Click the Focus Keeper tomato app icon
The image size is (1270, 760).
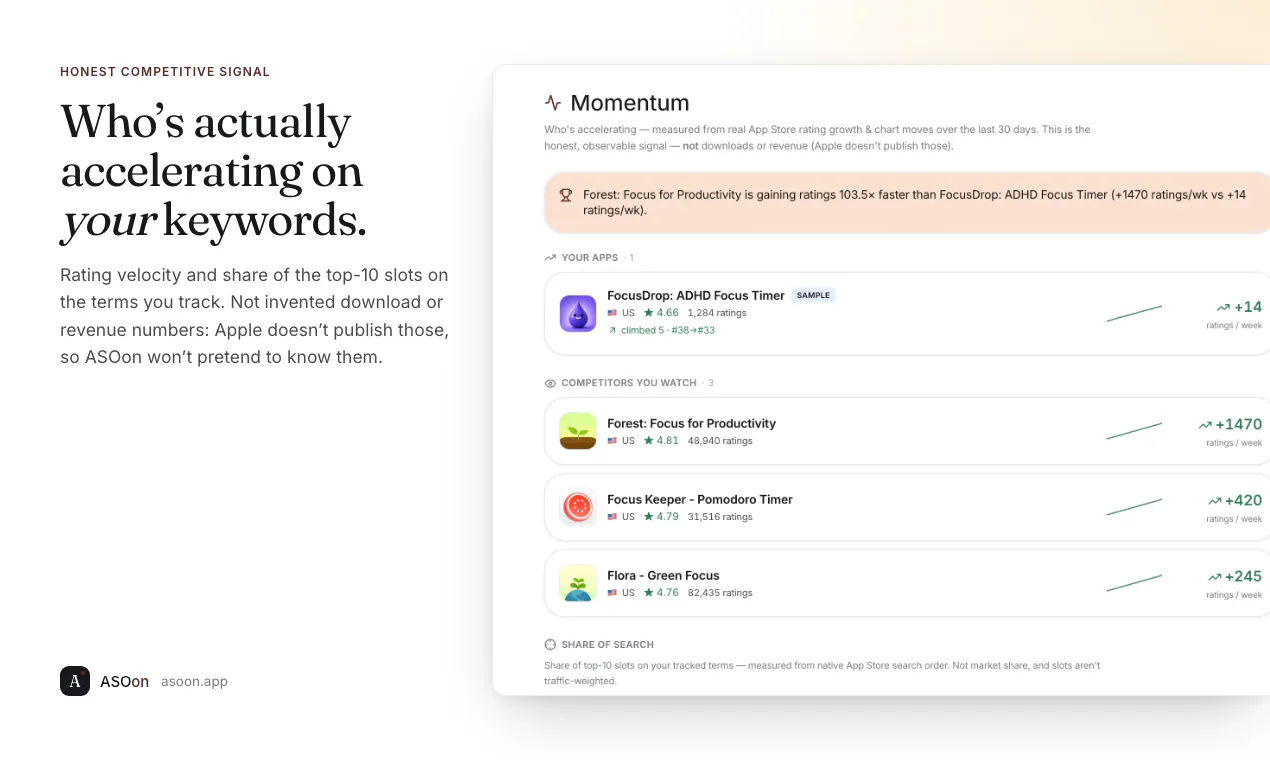(578, 507)
